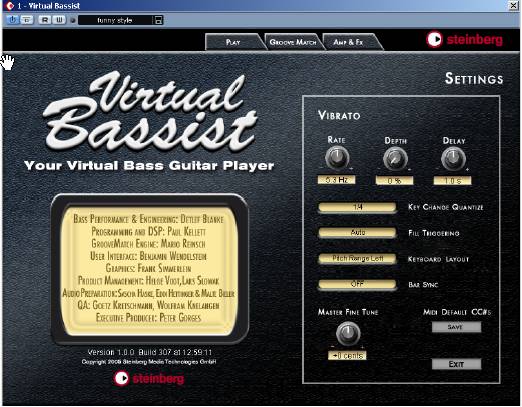Open the Bar Sync OFF dropdown
Screen dimensions: 522x407
tap(357, 284)
